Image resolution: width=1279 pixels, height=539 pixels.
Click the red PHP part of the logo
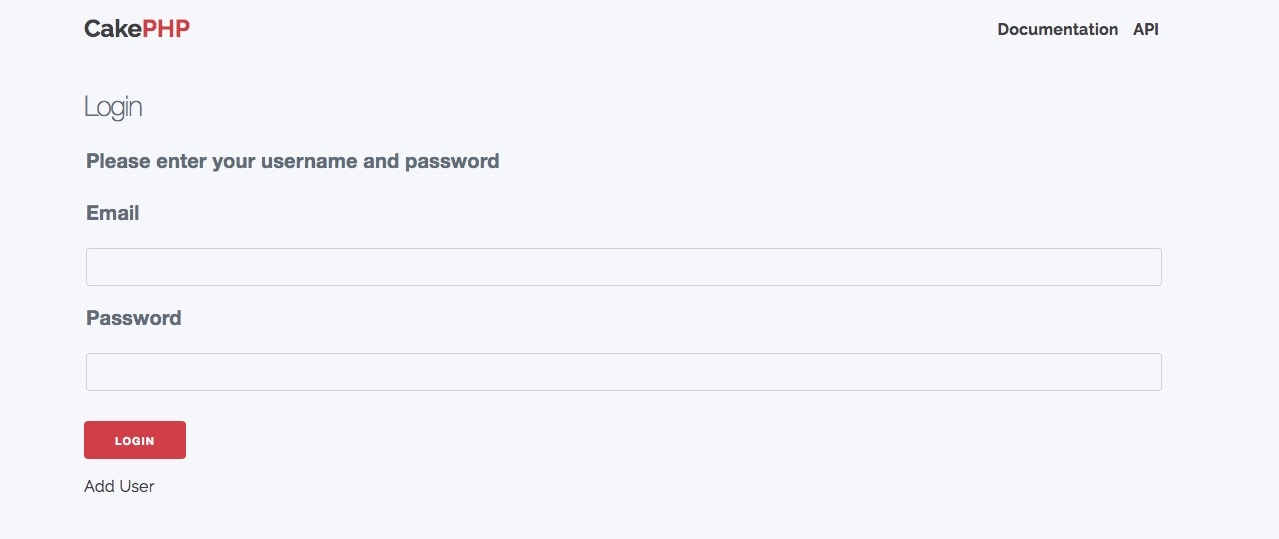tap(166, 29)
